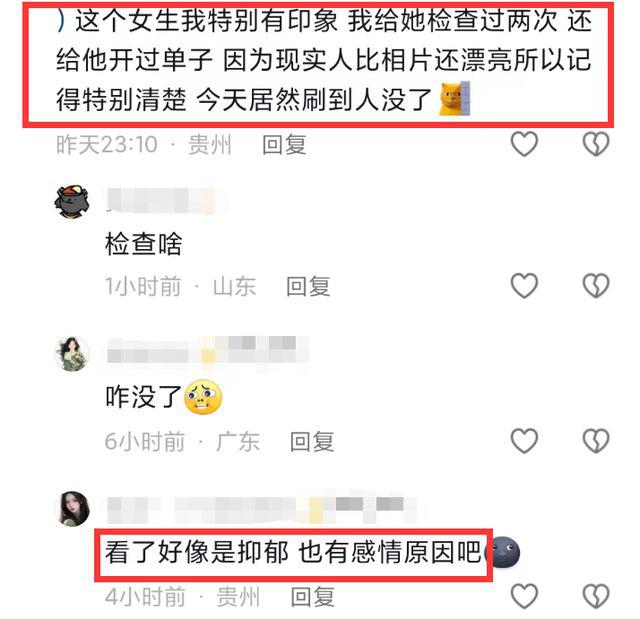Like the 咋没了 comment from 广东

(524, 441)
